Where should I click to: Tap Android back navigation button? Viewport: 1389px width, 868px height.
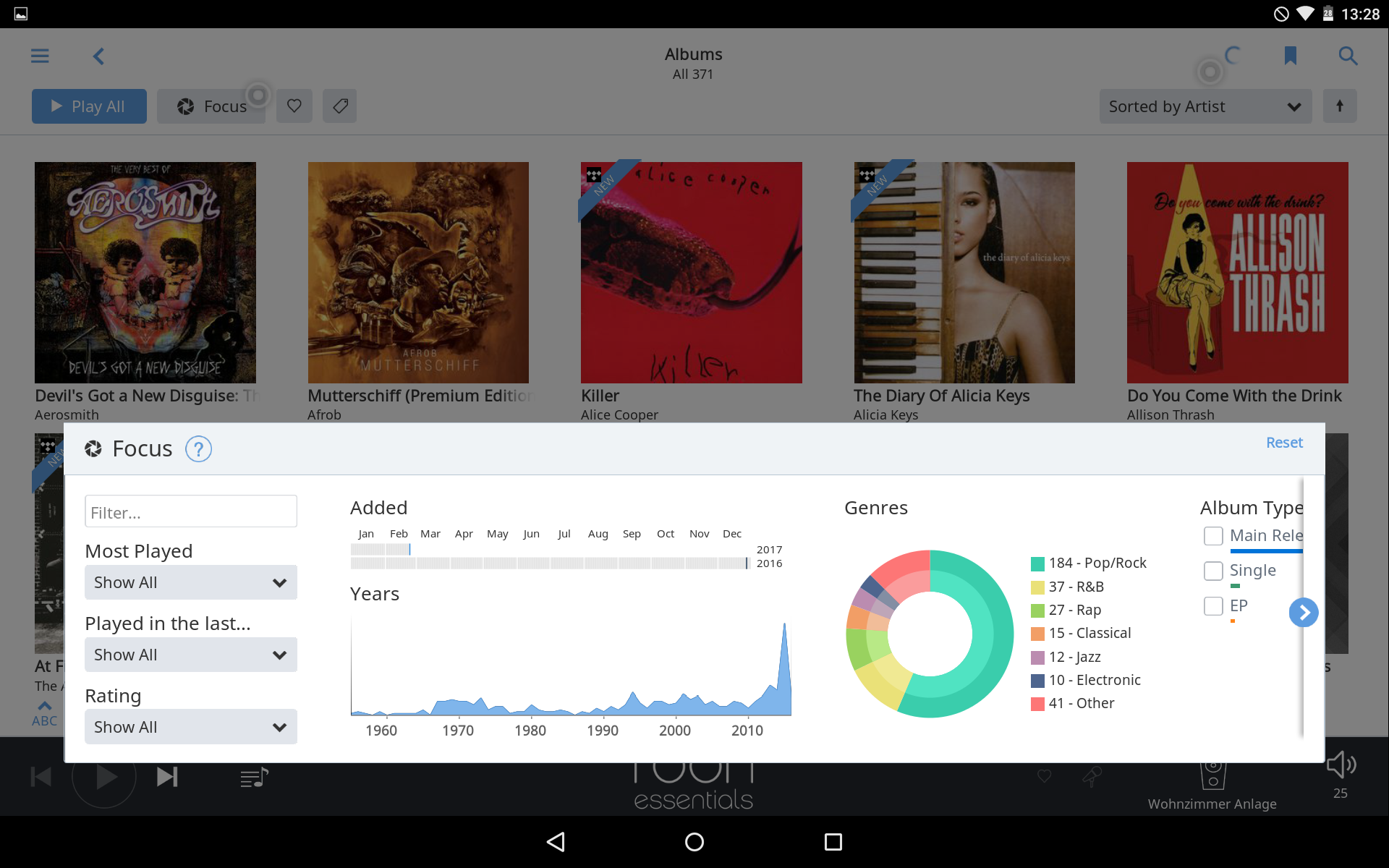pyautogui.click(x=556, y=842)
